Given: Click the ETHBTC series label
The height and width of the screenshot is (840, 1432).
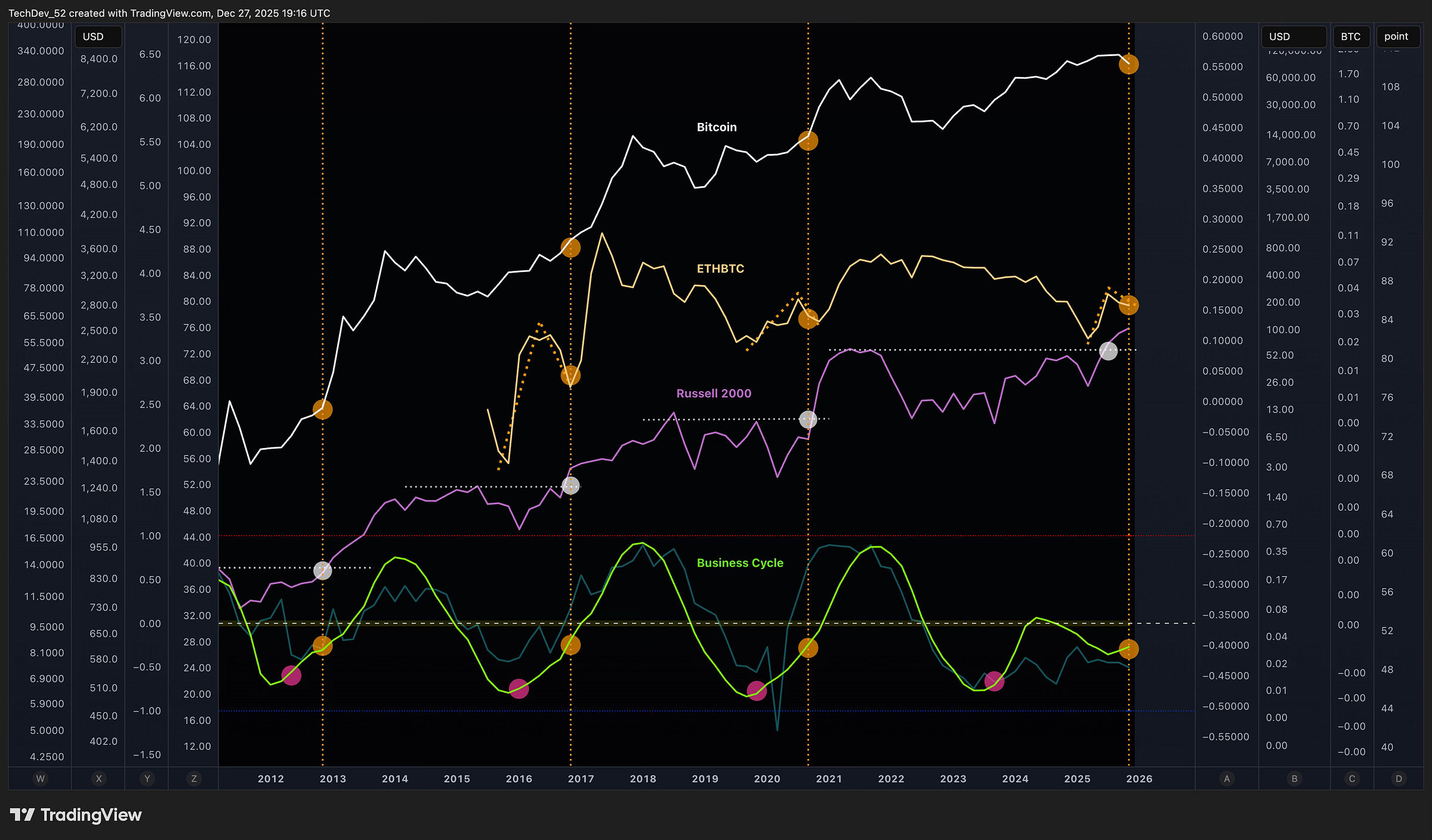Looking at the screenshot, I should [720, 268].
